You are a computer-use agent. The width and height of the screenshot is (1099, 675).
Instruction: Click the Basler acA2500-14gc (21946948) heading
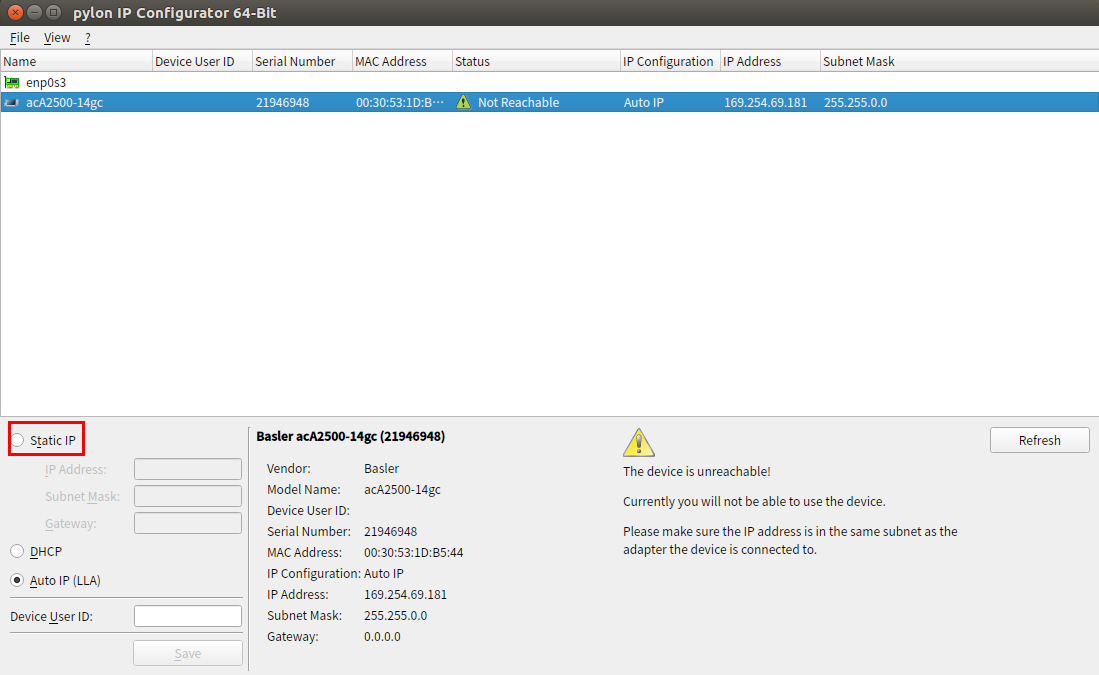(350, 437)
